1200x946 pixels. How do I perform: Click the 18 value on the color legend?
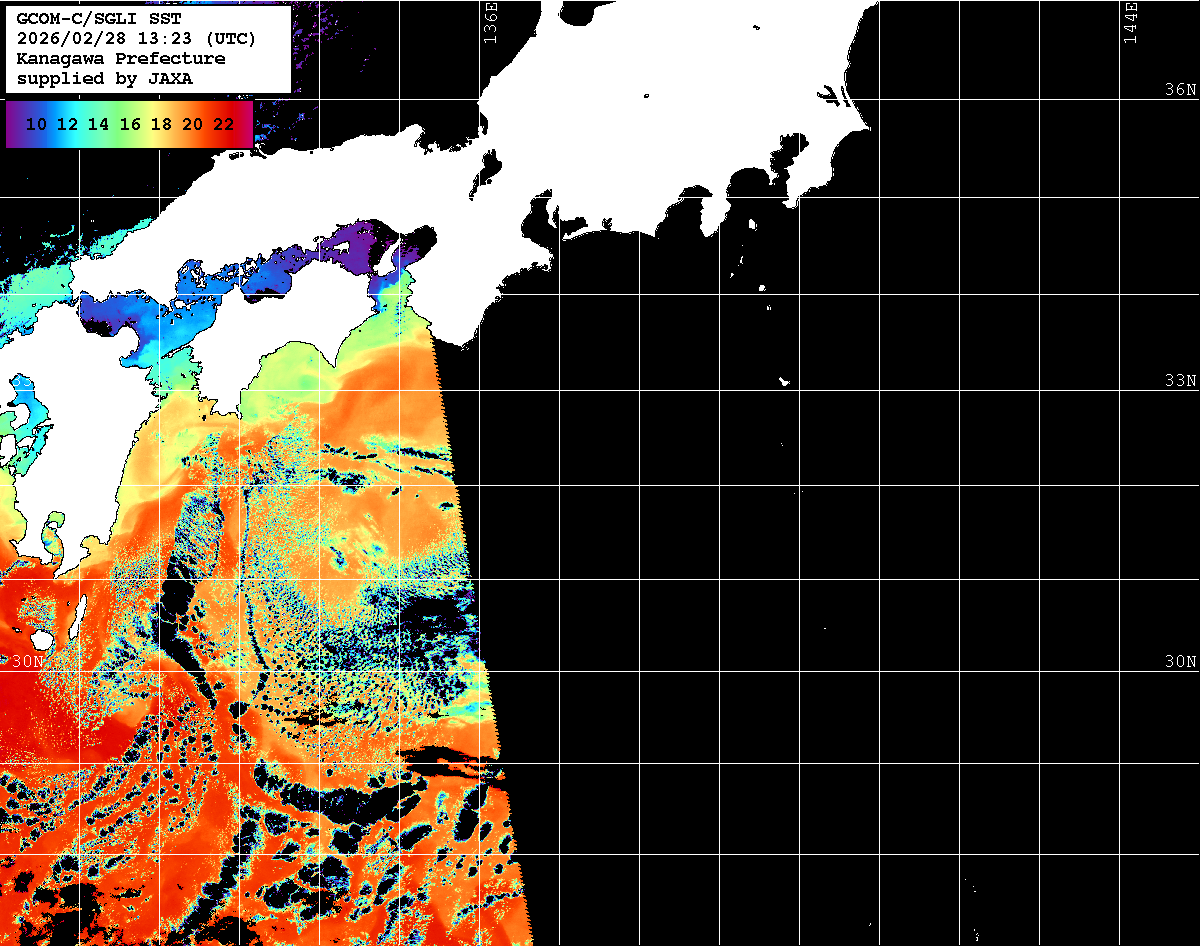[x=161, y=125]
